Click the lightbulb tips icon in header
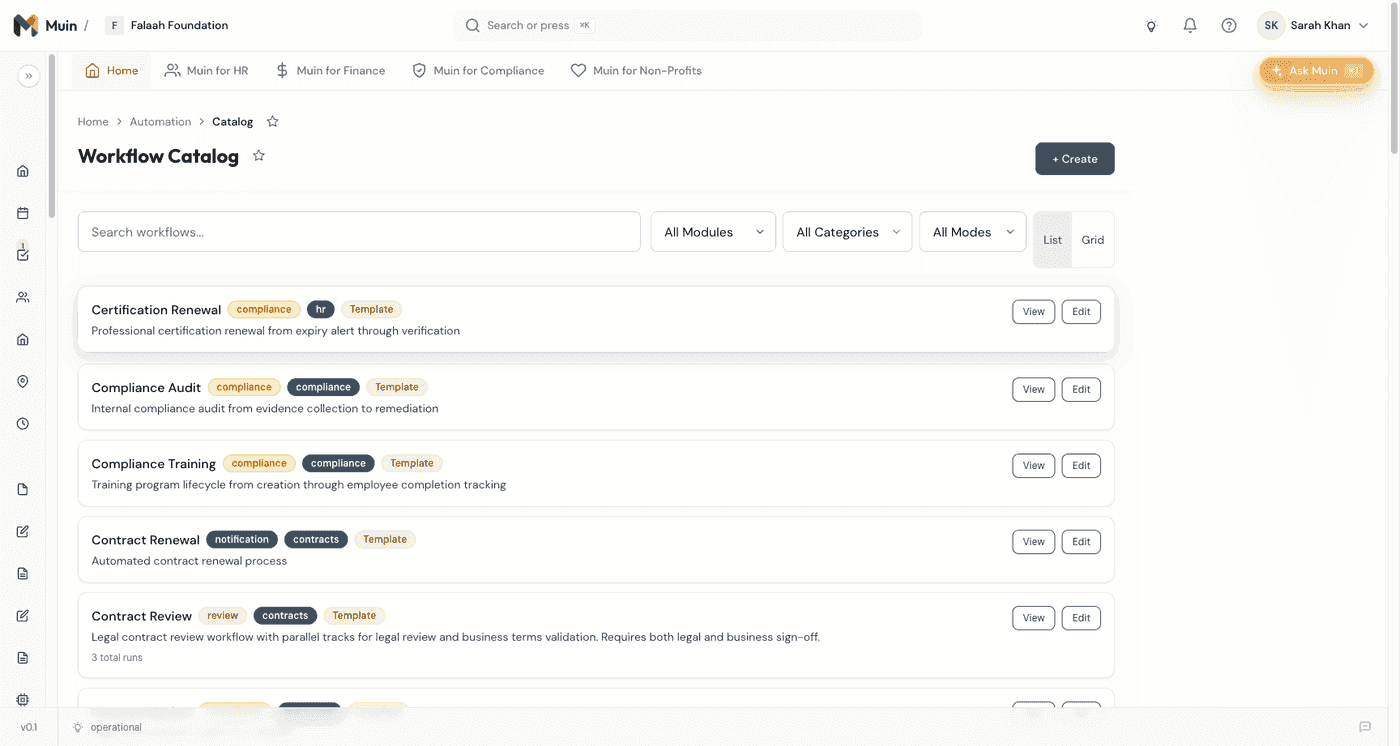The width and height of the screenshot is (1400, 746). (x=1150, y=26)
